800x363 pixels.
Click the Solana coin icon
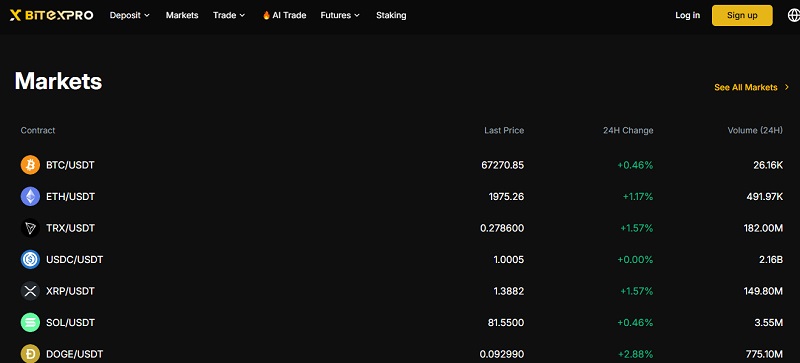point(30,323)
